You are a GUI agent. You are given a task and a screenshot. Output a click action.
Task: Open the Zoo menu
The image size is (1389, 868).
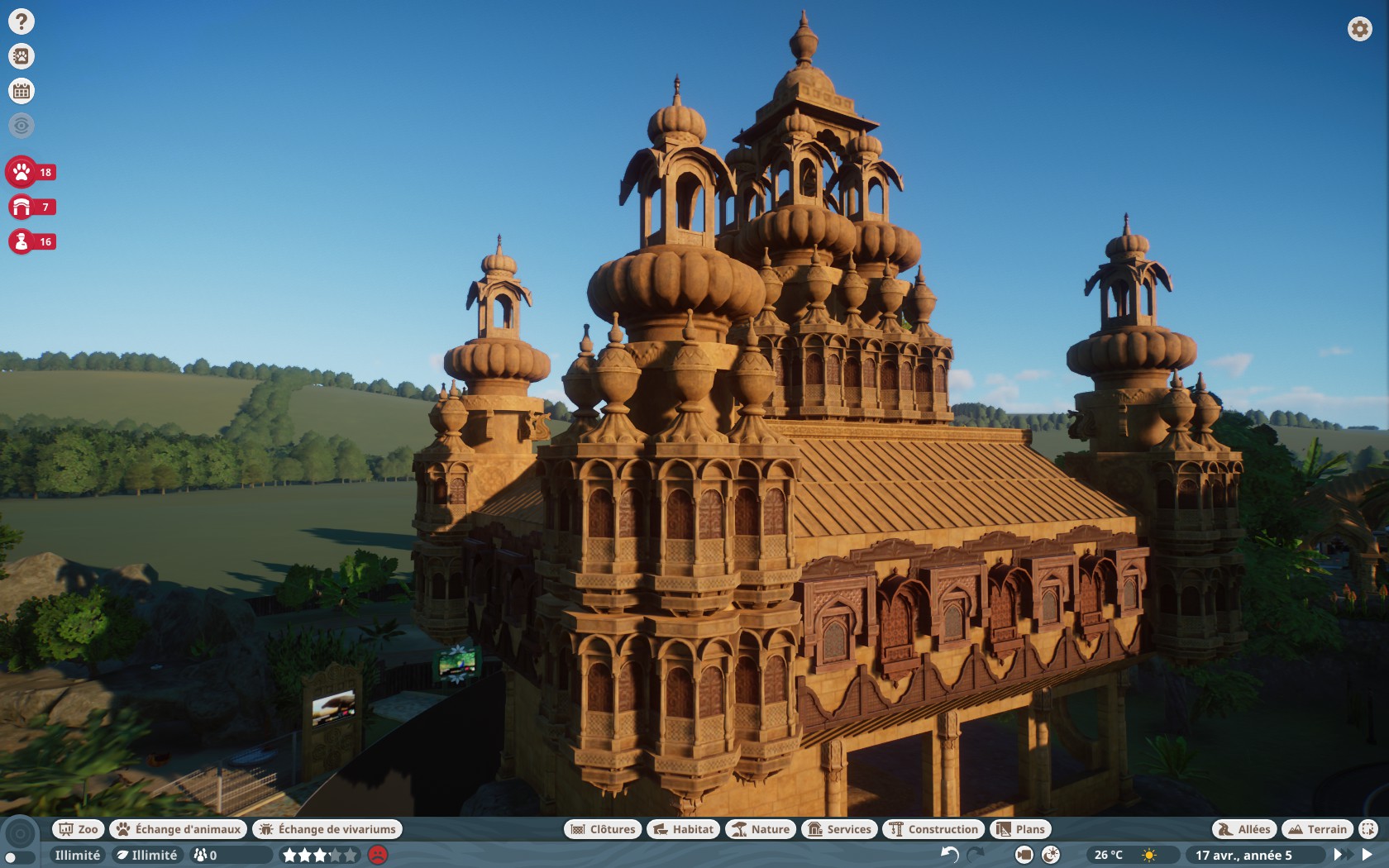point(79,829)
